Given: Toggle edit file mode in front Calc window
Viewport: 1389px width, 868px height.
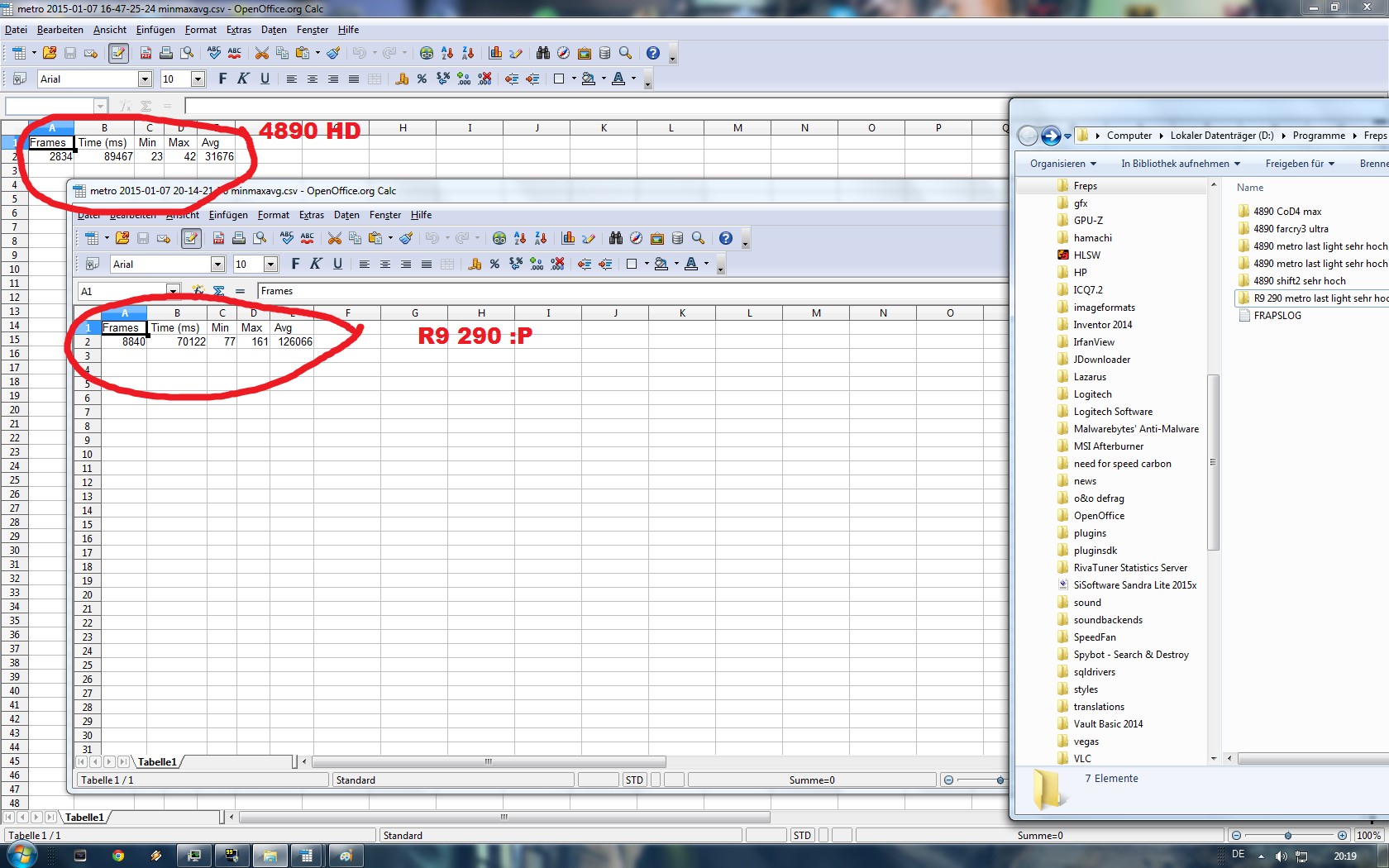Looking at the screenshot, I should (191, 238).
